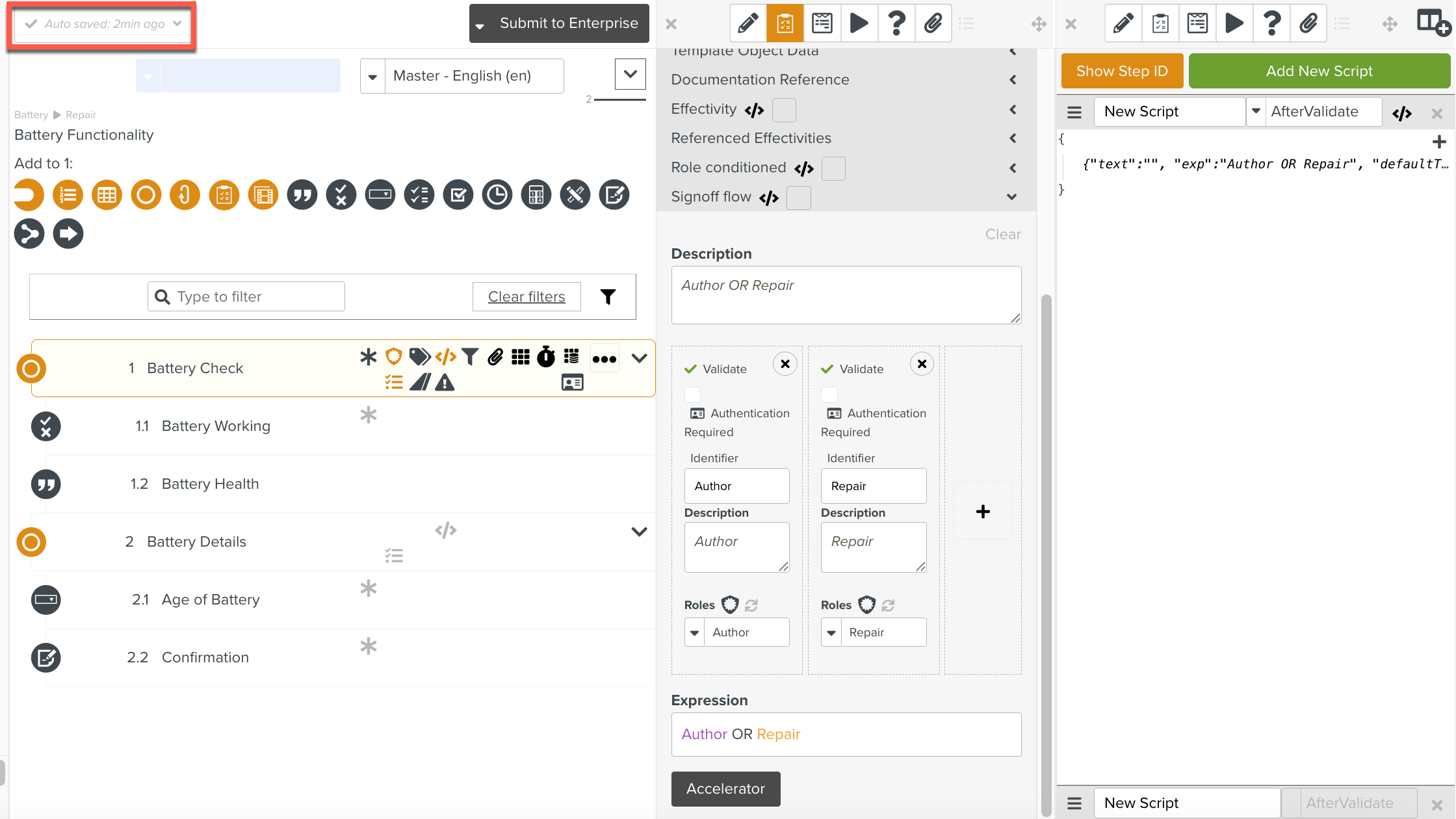The height and width of the screenshot is (819, 1456).
Task: Click the Repair identifier field
Action: click(874, 486)
